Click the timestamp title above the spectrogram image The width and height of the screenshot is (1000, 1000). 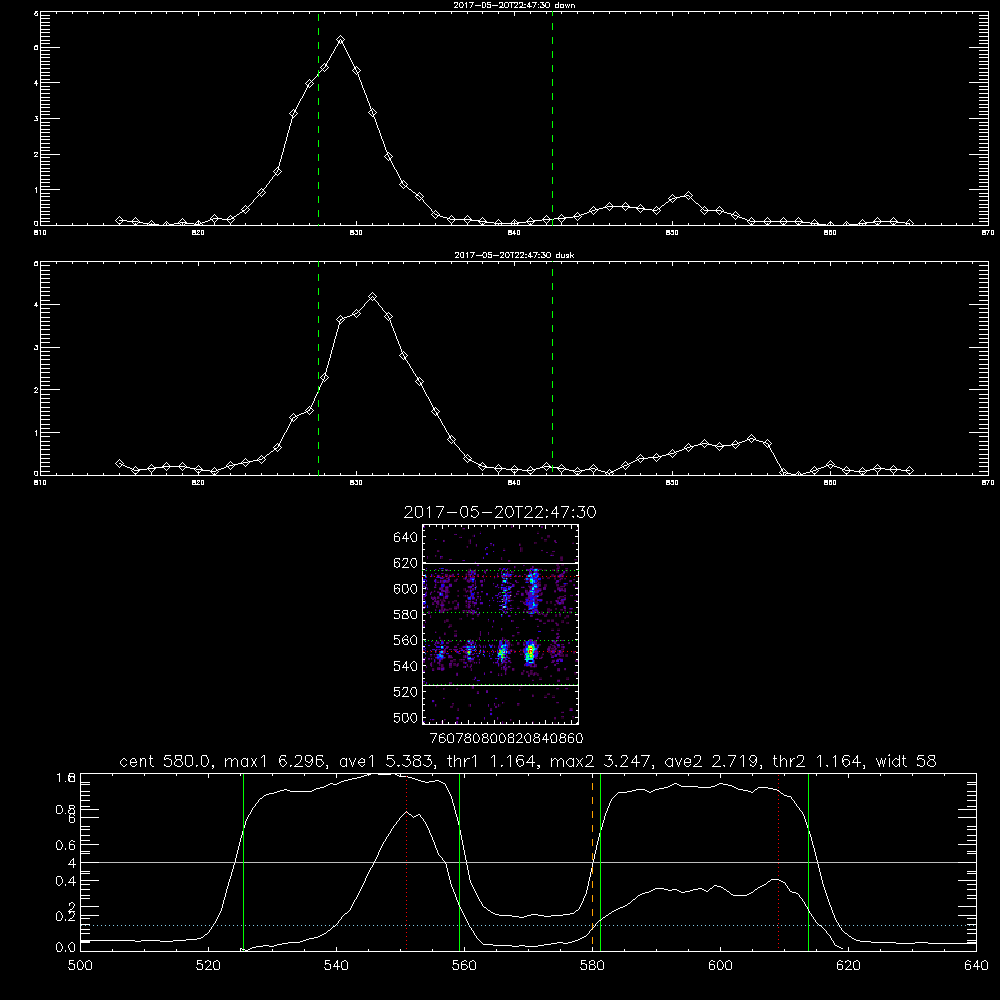point(500,512)
